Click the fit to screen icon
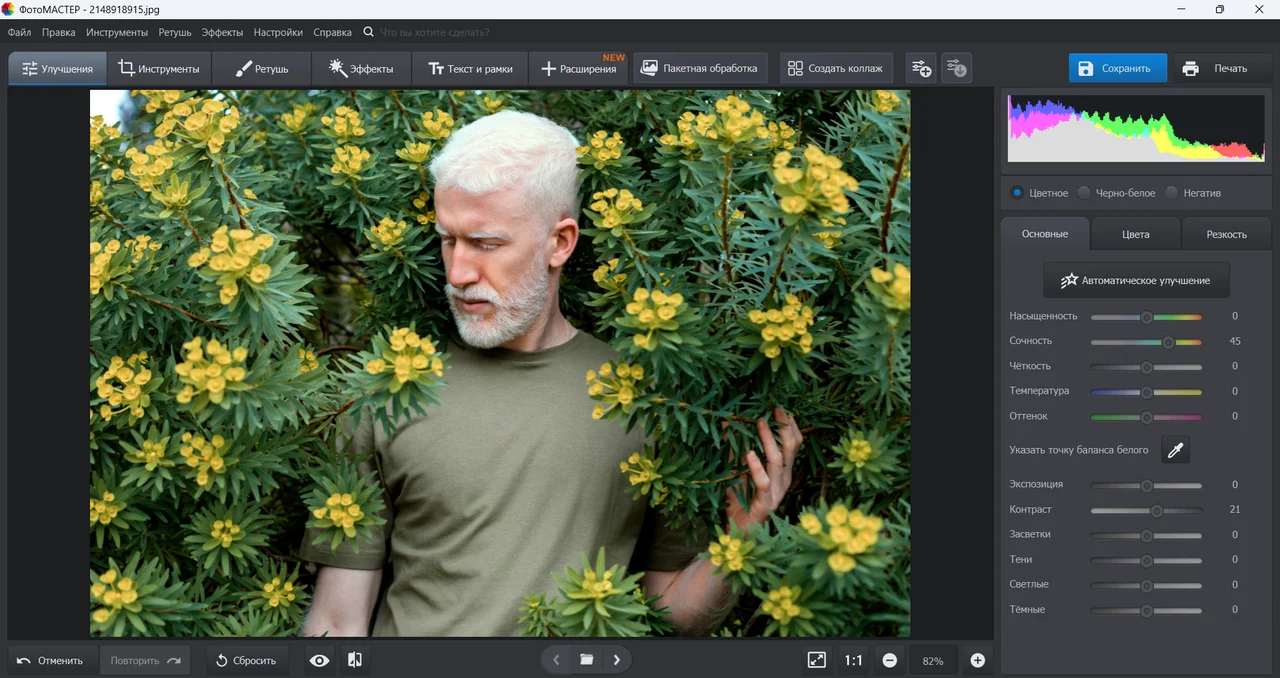The width and height of the screenshot is (1280, 678). (x=817, y=660)
